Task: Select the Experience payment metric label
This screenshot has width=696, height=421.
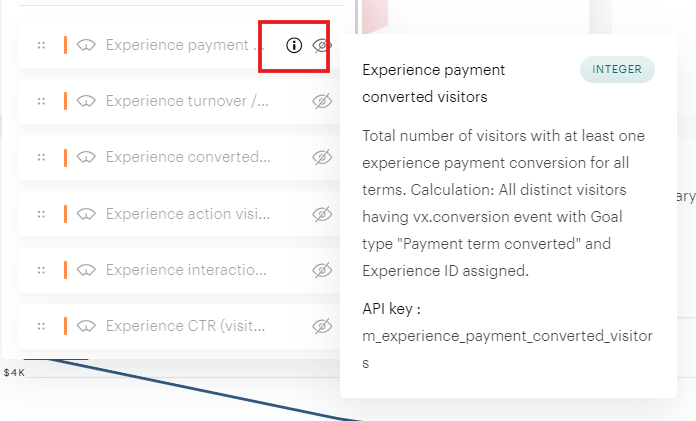Action: (177, 45)
